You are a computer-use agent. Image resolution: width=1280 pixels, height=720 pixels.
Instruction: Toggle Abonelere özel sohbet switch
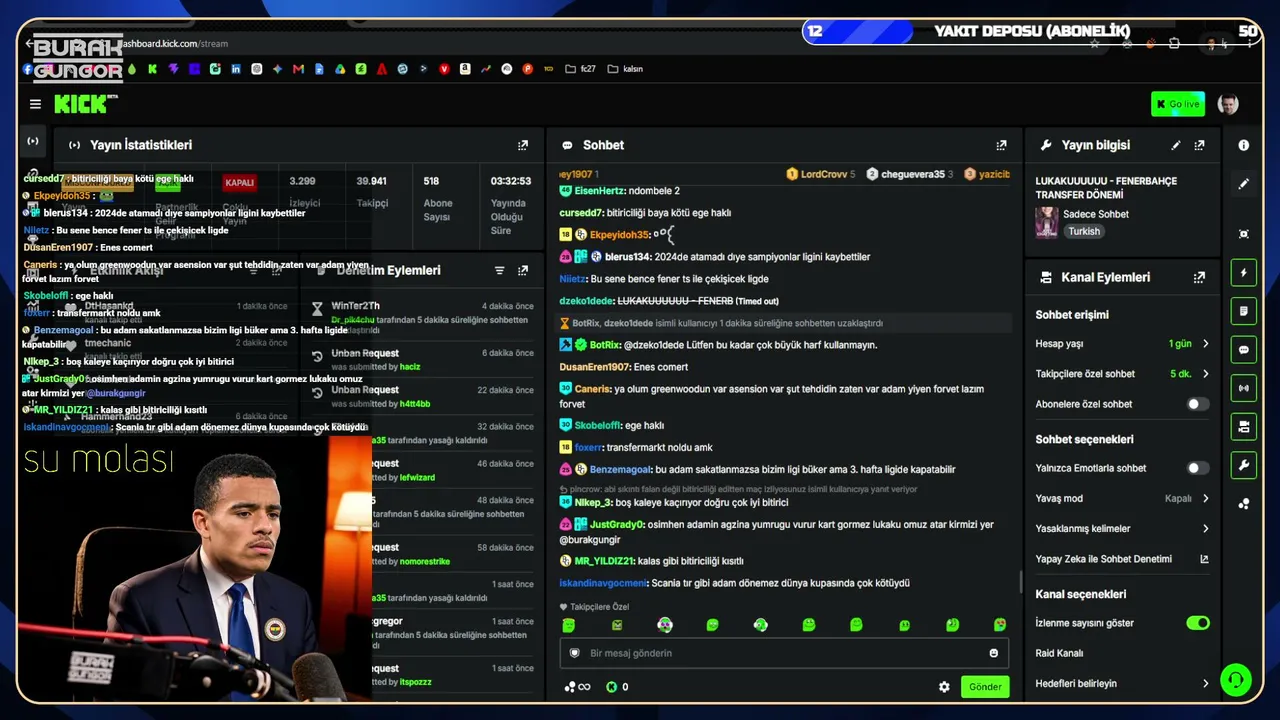(1197, 404)
